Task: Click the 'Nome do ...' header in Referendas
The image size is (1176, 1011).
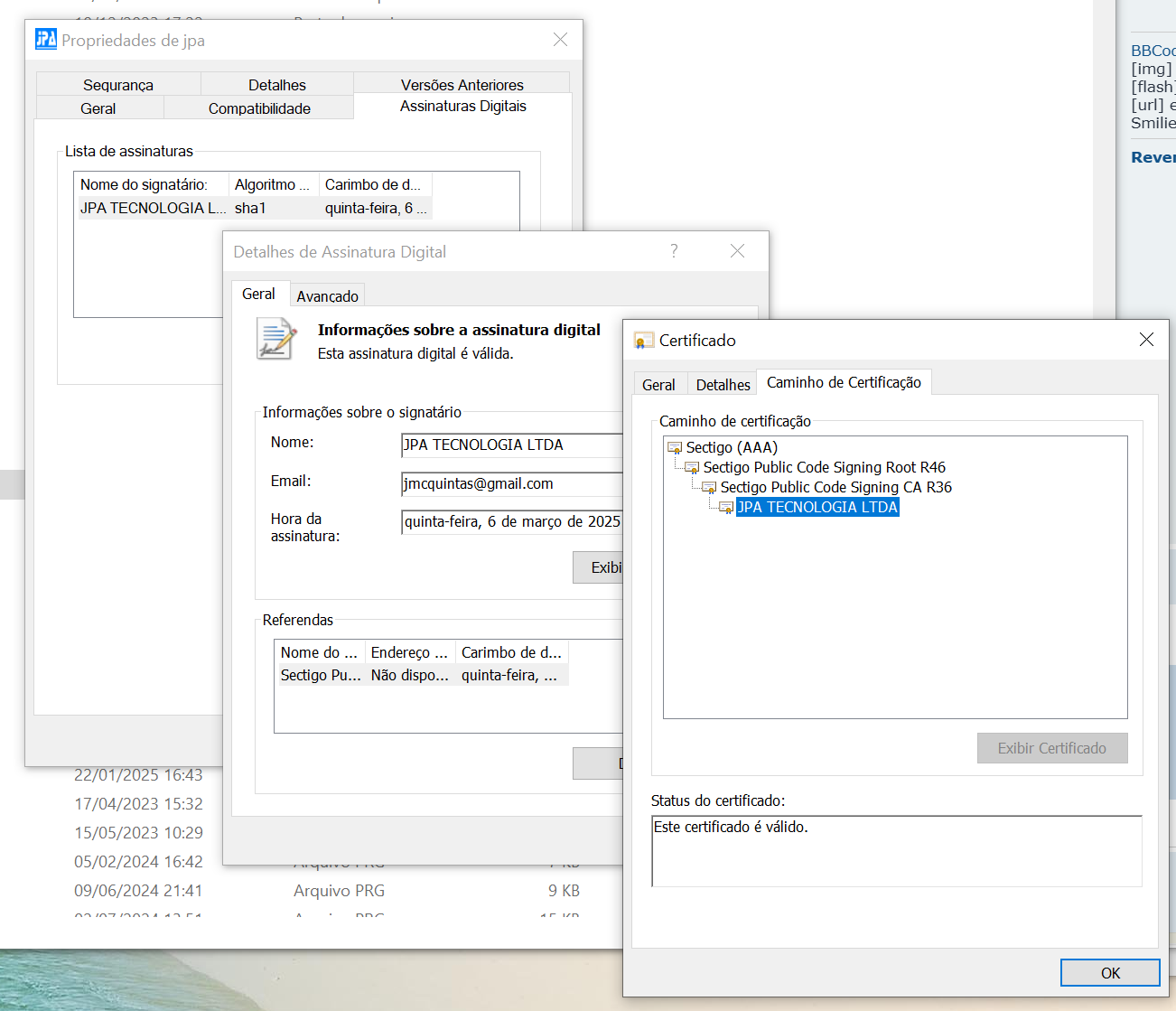Action: (320, 652)
